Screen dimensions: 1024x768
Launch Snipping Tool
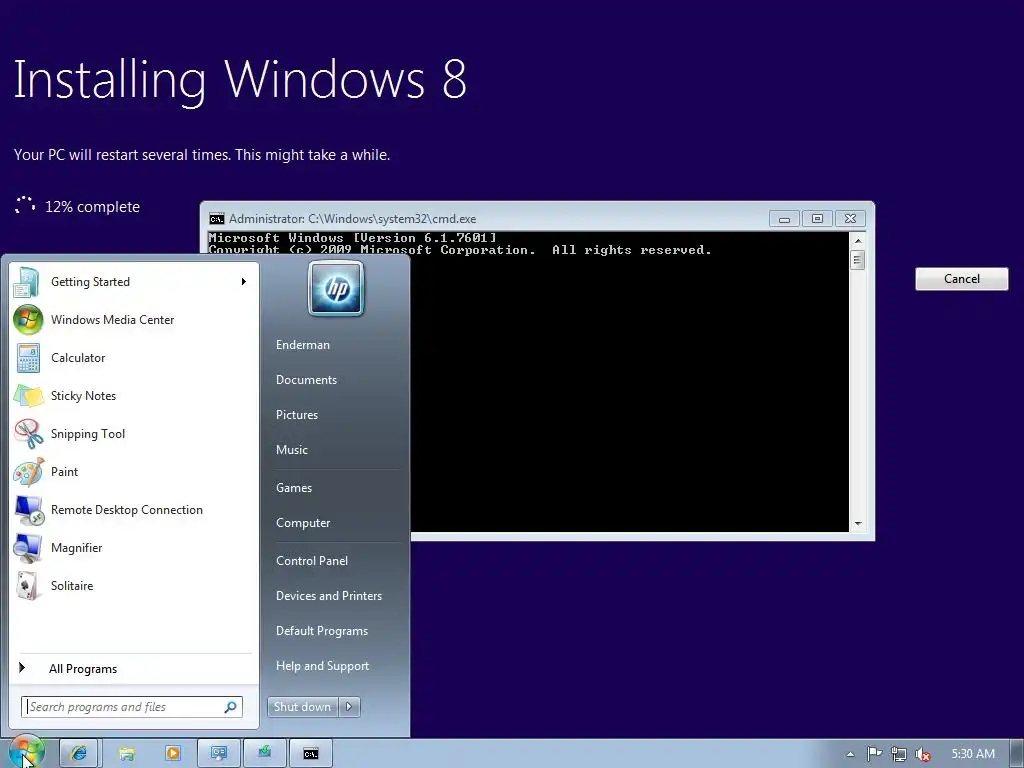[x=134, y=434]
